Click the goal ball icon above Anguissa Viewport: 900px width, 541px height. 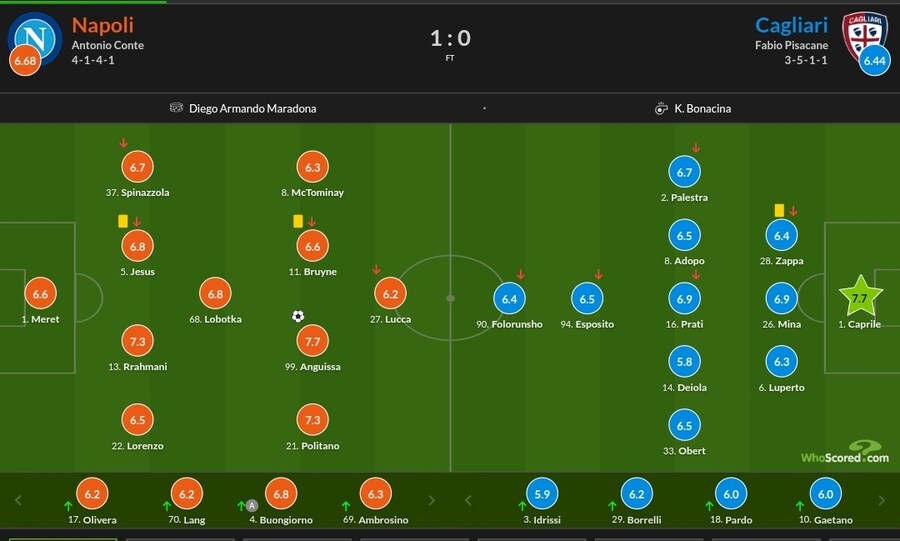(298, 316)
